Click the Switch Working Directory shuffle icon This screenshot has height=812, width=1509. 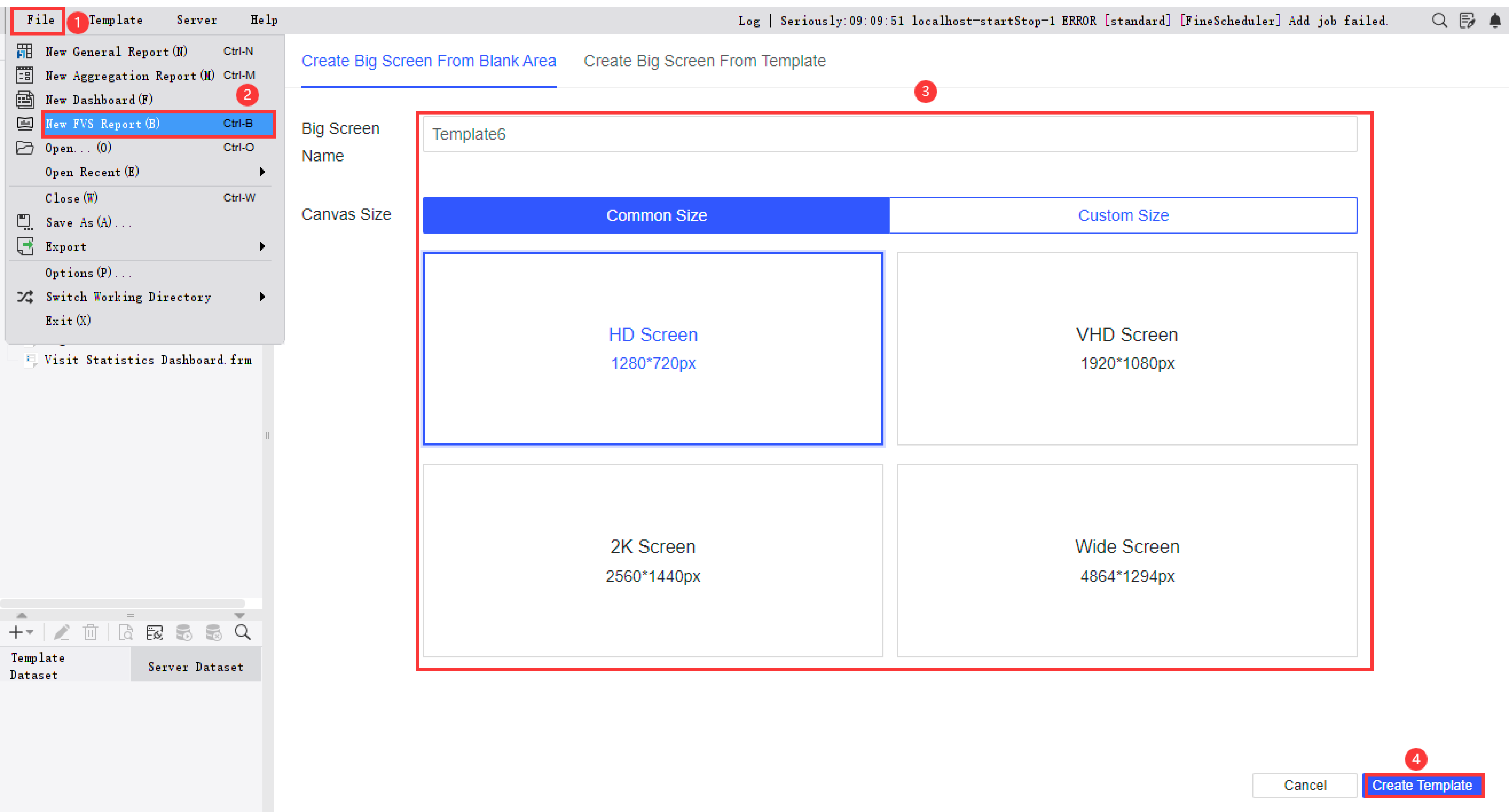[x=25, y=297]
